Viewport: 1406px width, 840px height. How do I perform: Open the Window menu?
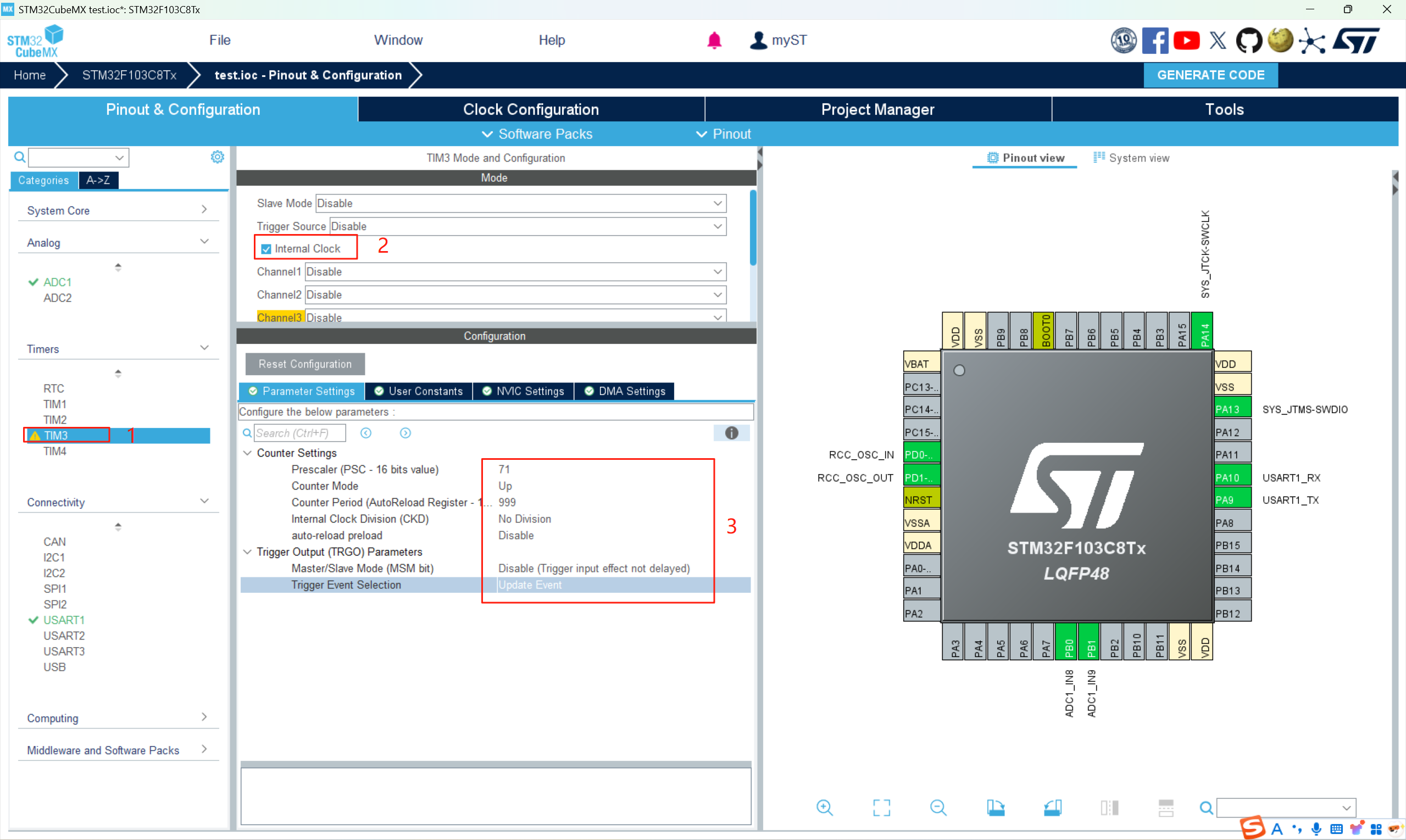point(398,40)
